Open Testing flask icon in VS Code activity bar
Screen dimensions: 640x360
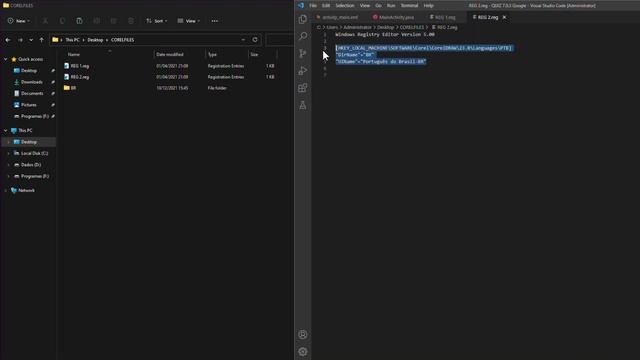point(302,105)
